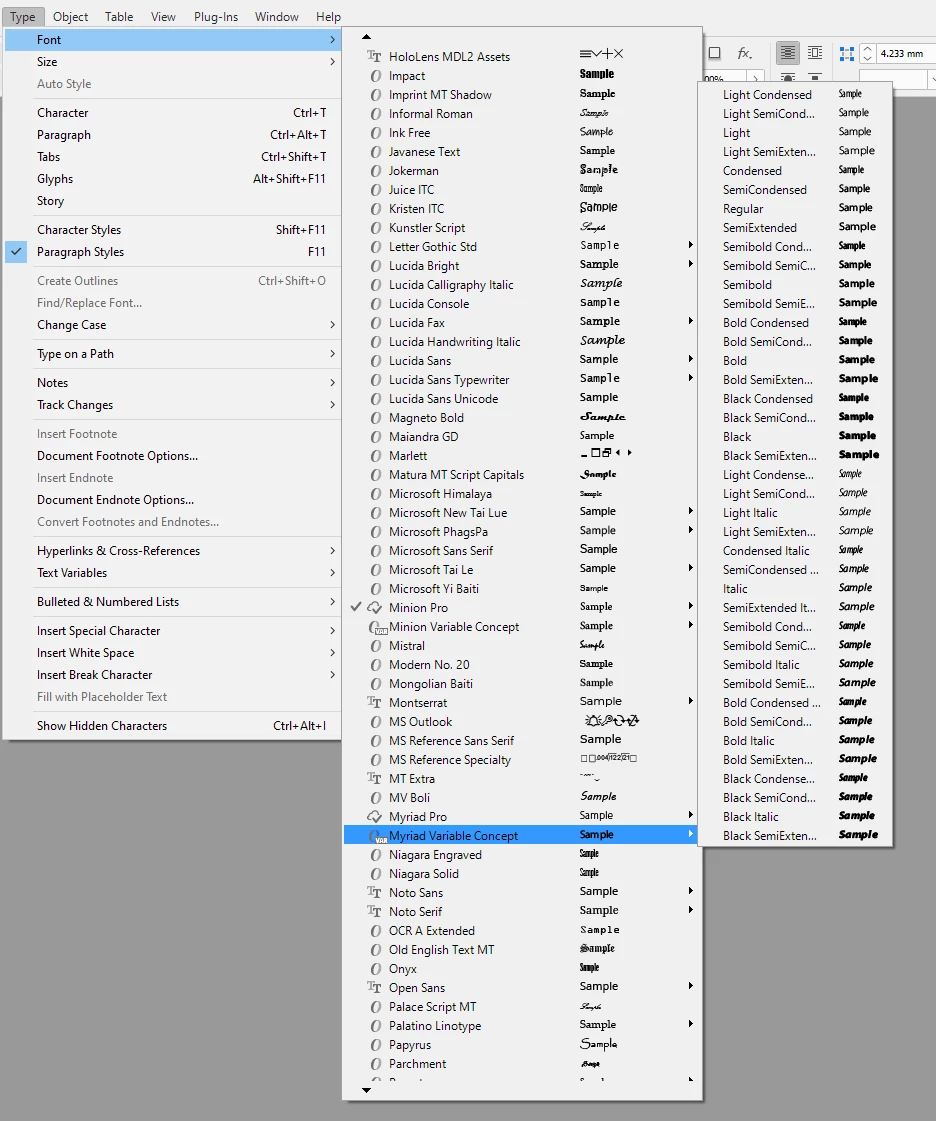Click the OpenType icon beside Impact
Screen dimensions: 936x1121
coord(375,76)
